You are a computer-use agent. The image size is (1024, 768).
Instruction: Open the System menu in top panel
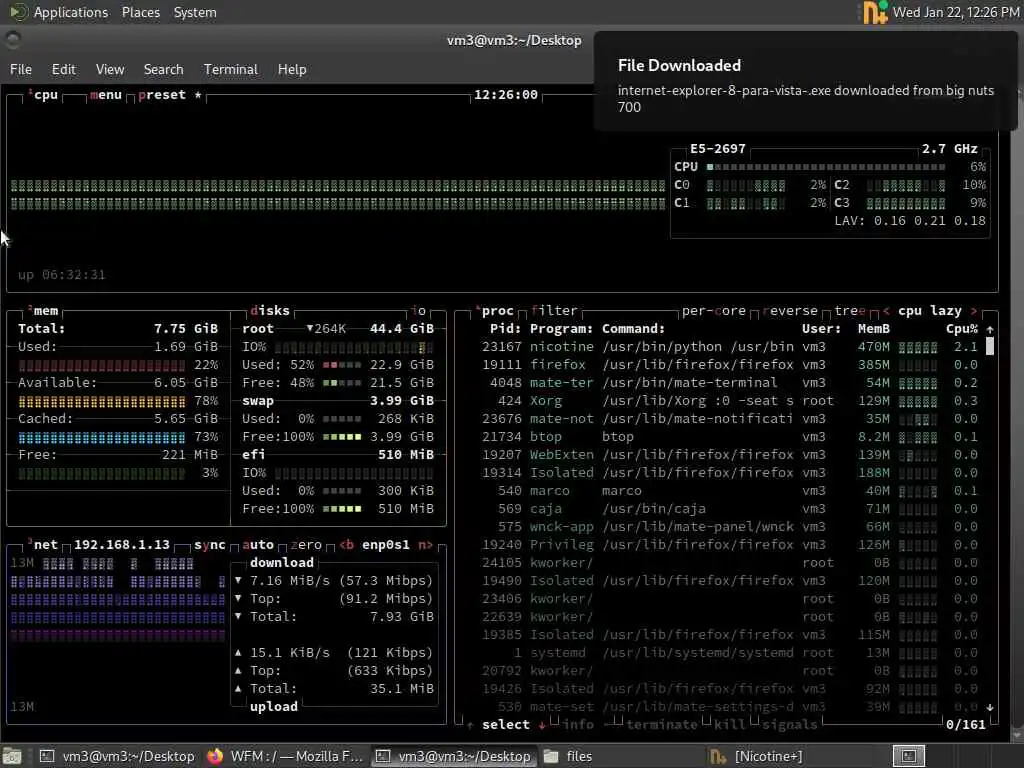[x=195, y=12]
